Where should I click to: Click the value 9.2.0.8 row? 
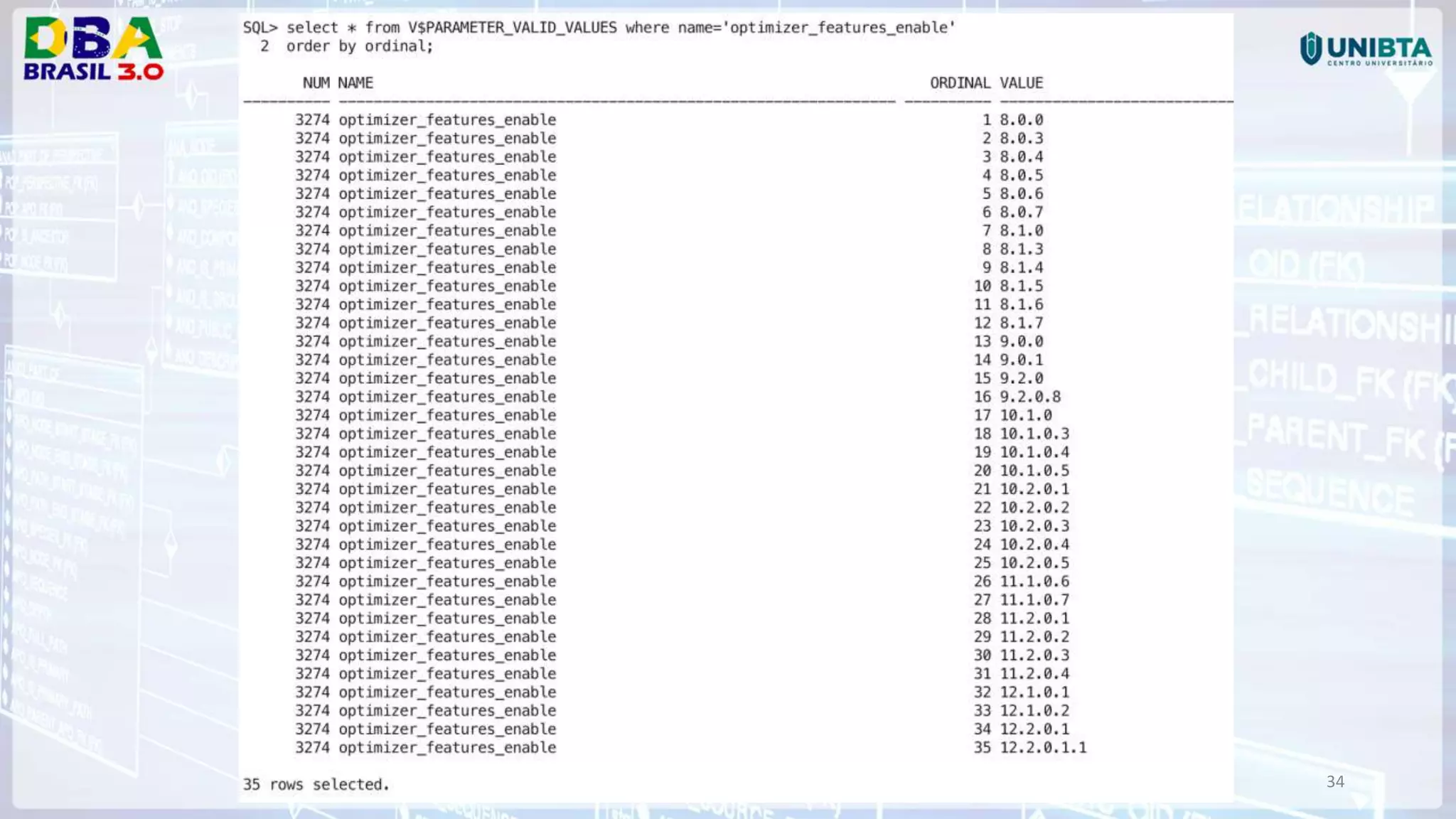1029,397
